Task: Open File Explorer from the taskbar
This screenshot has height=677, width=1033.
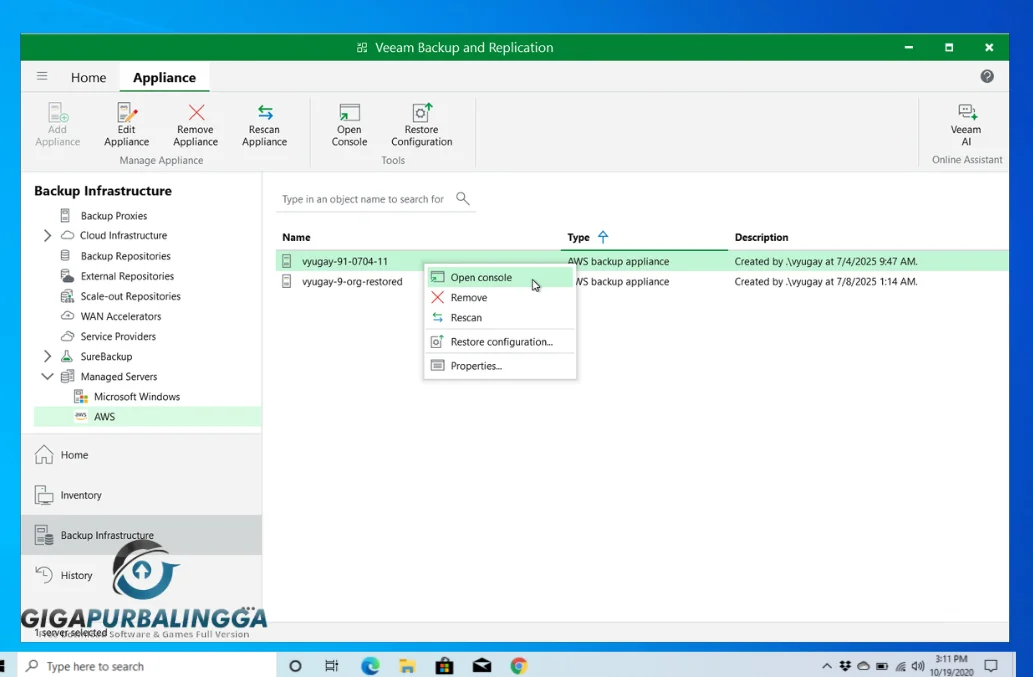Action: (x=407, y=666)
